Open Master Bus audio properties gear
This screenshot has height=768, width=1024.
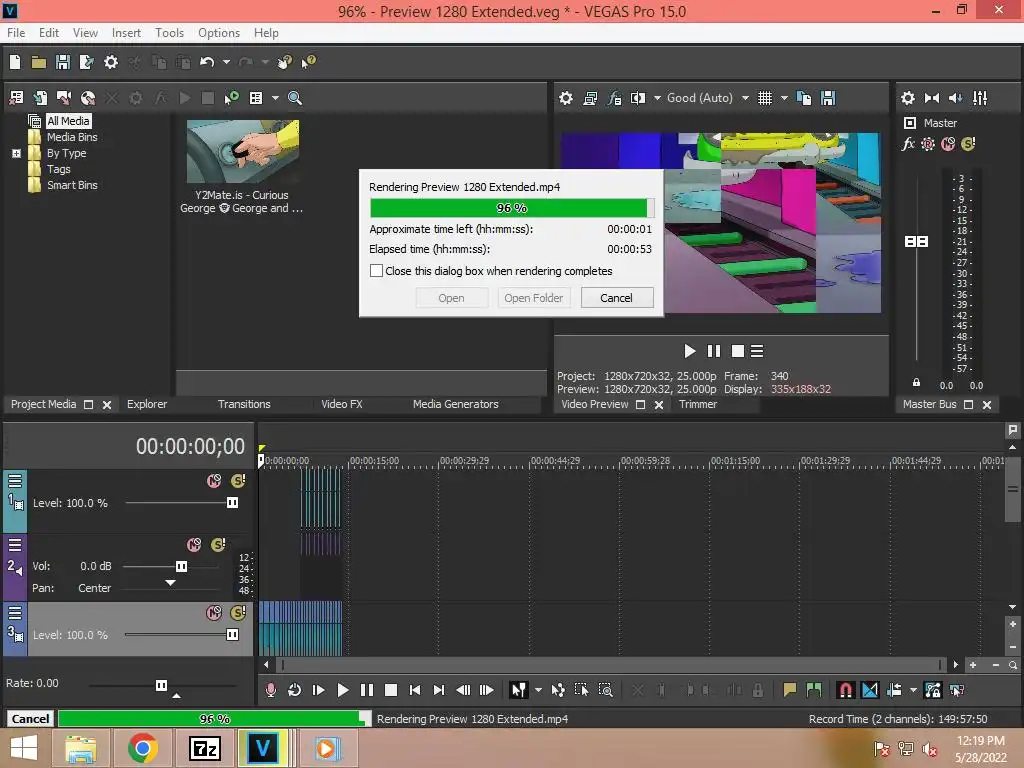[908, 98]
